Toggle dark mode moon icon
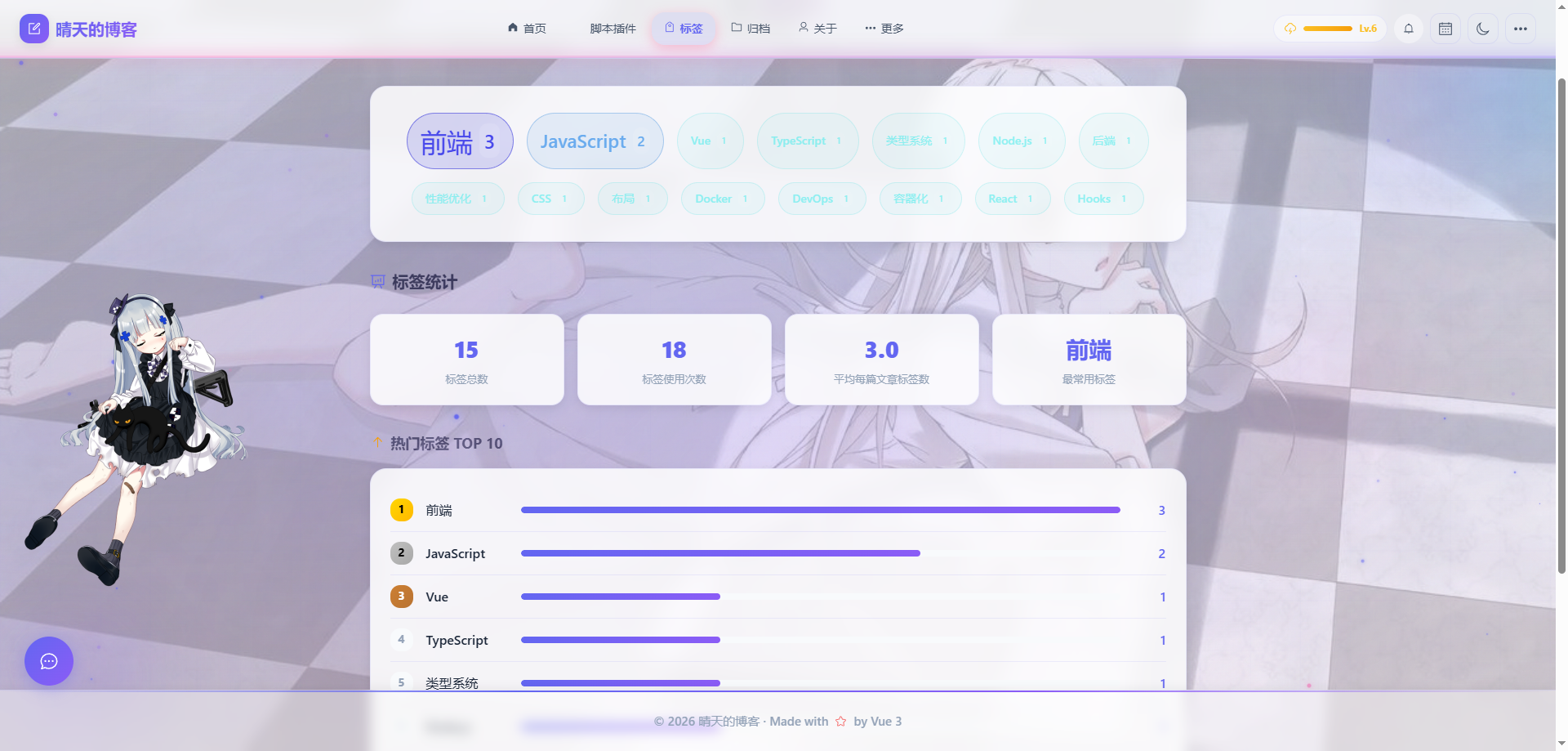Screen dimensions: 1568x751 (1483, 29)
